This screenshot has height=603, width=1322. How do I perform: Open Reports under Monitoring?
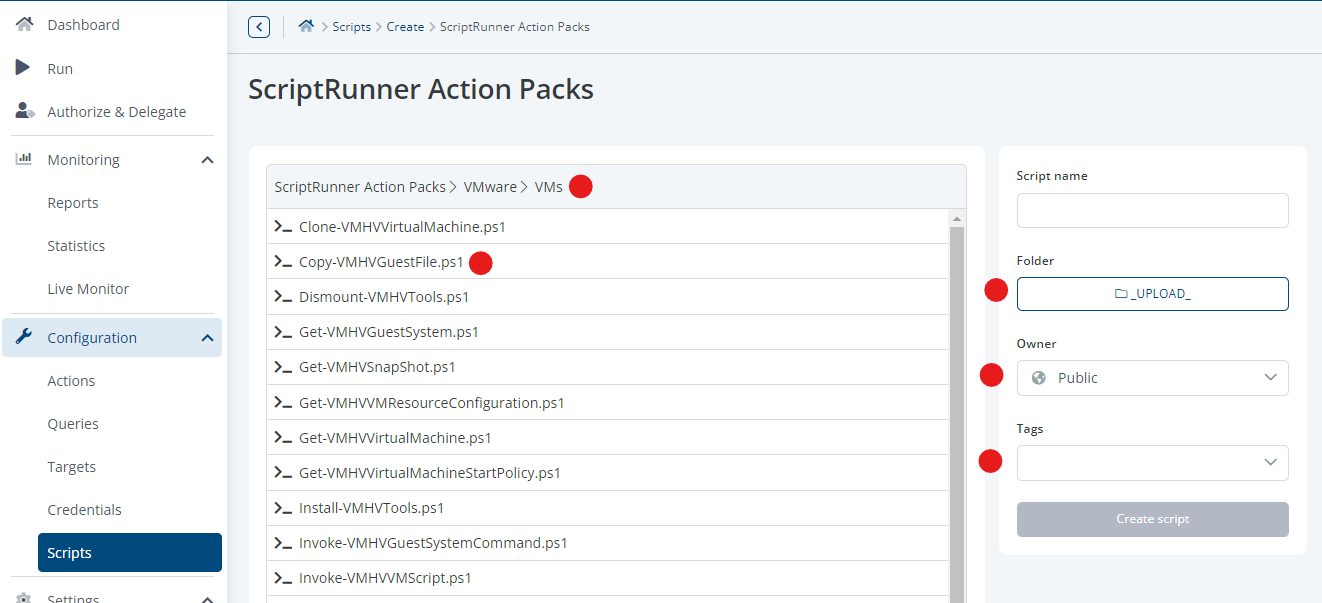coord(73,203)
